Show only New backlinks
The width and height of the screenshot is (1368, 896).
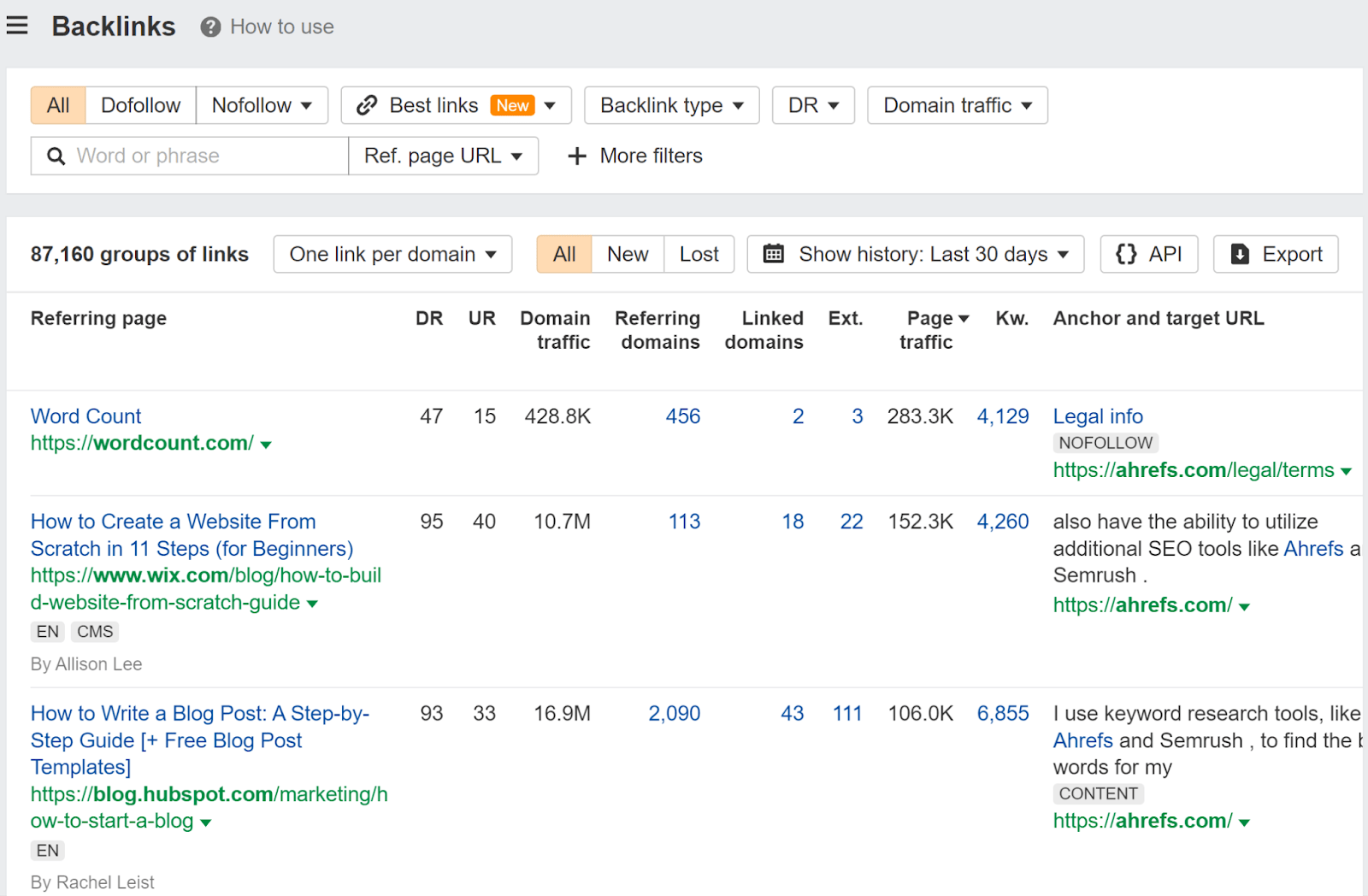click(627, 254)
